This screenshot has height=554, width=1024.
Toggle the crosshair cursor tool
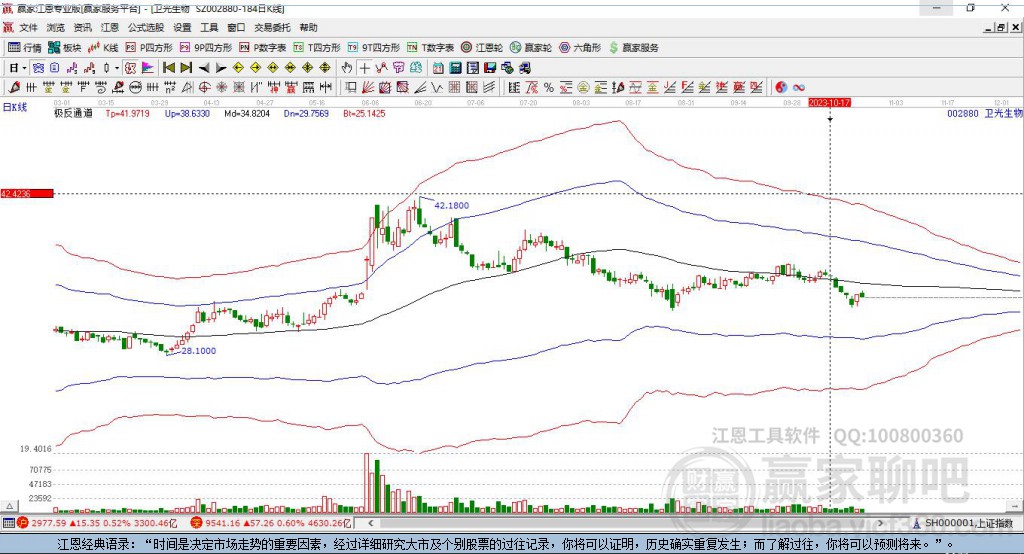coord(364,68)
